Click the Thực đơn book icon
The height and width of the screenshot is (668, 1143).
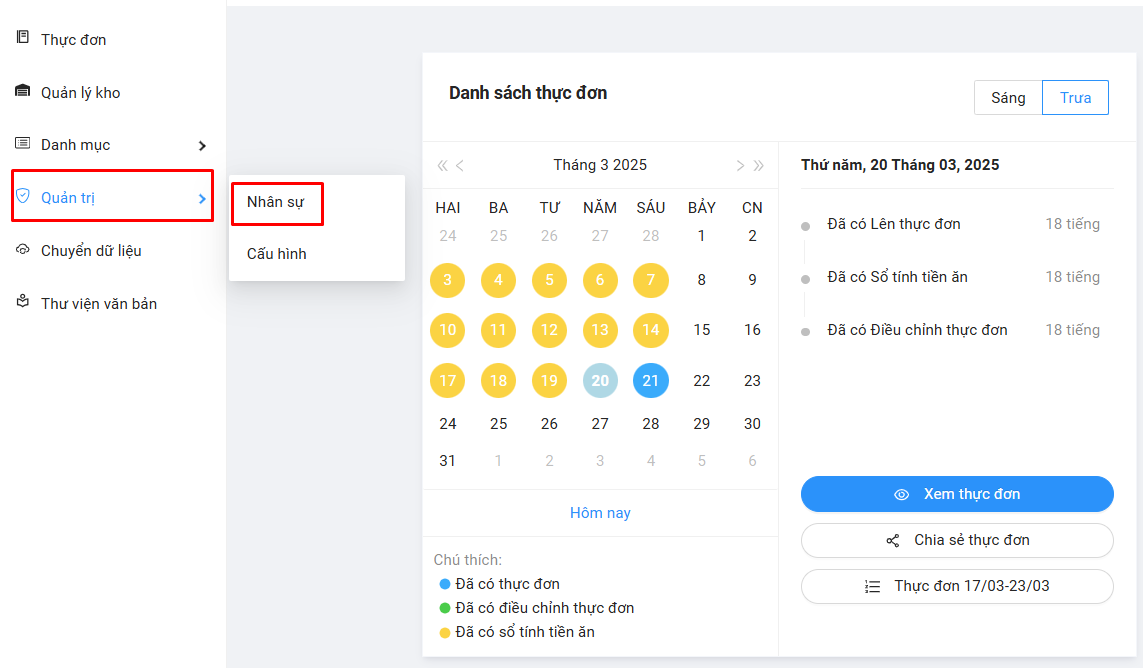pos(23,38)
